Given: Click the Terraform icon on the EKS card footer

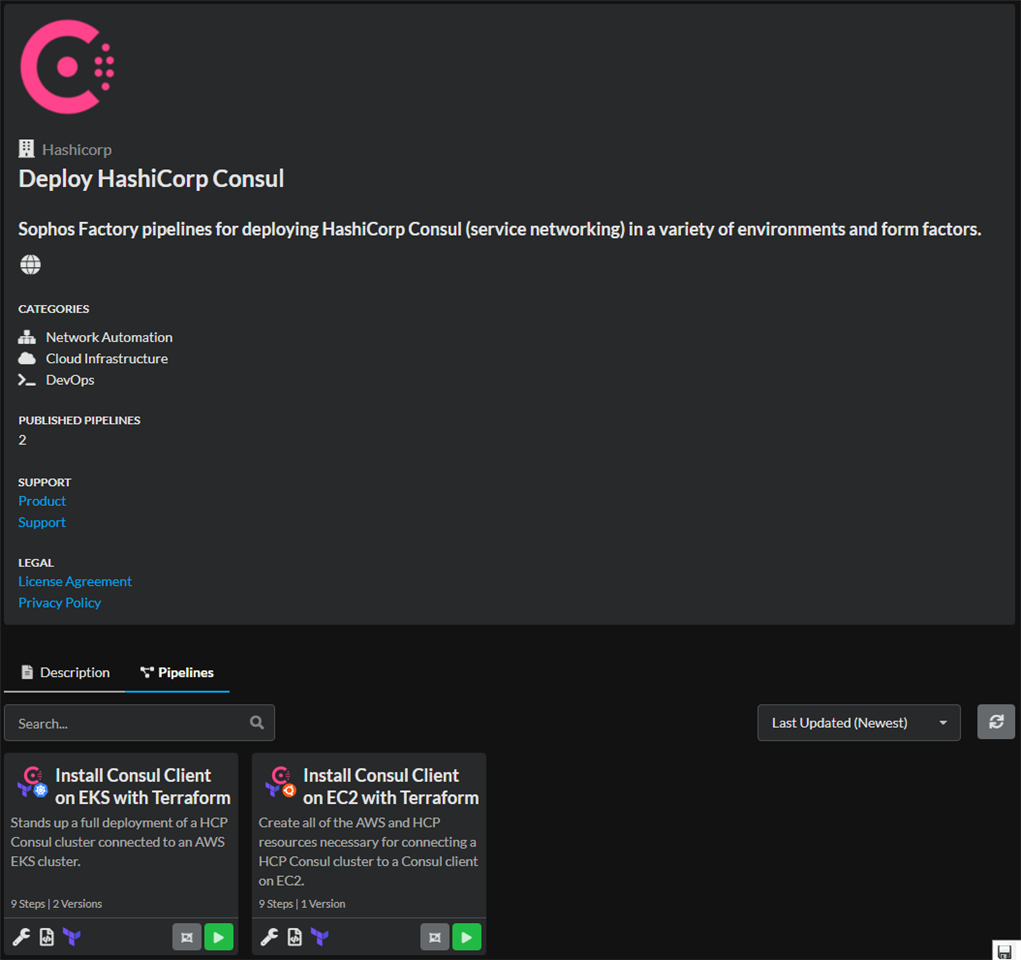Looking at the screenshot, I should (x=72, y=937).
